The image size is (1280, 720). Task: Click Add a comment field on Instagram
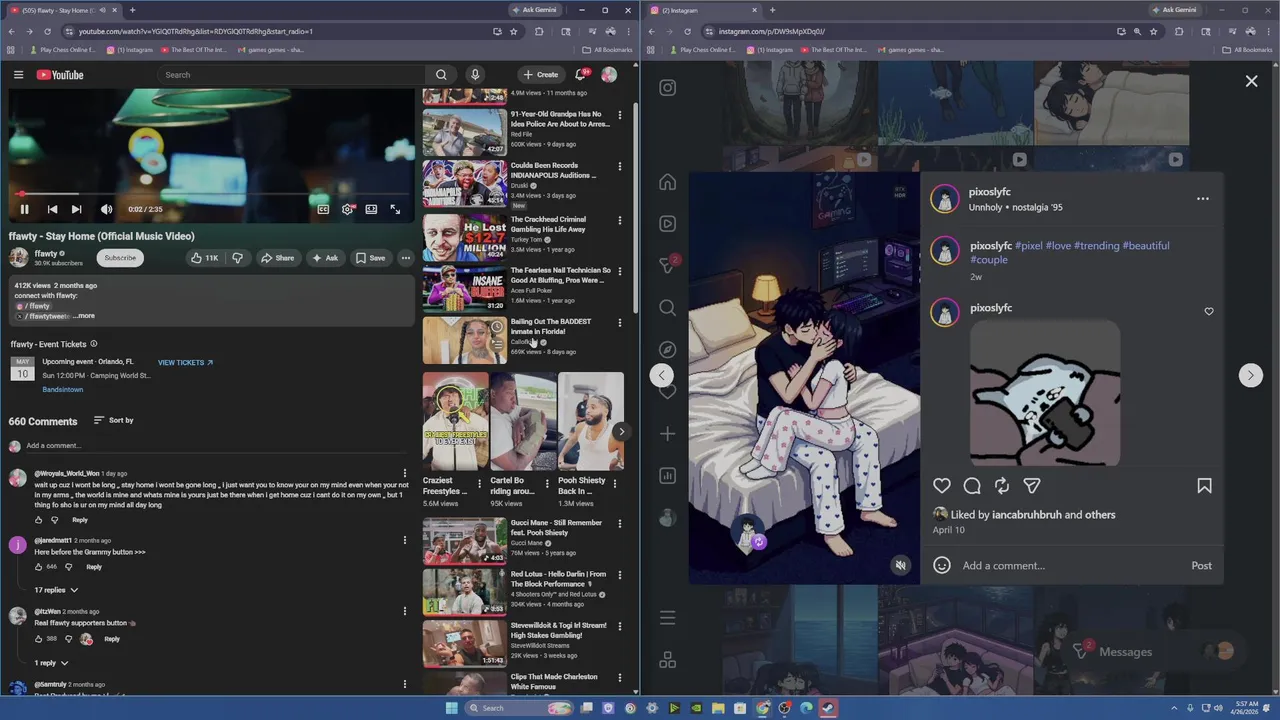1070,566
